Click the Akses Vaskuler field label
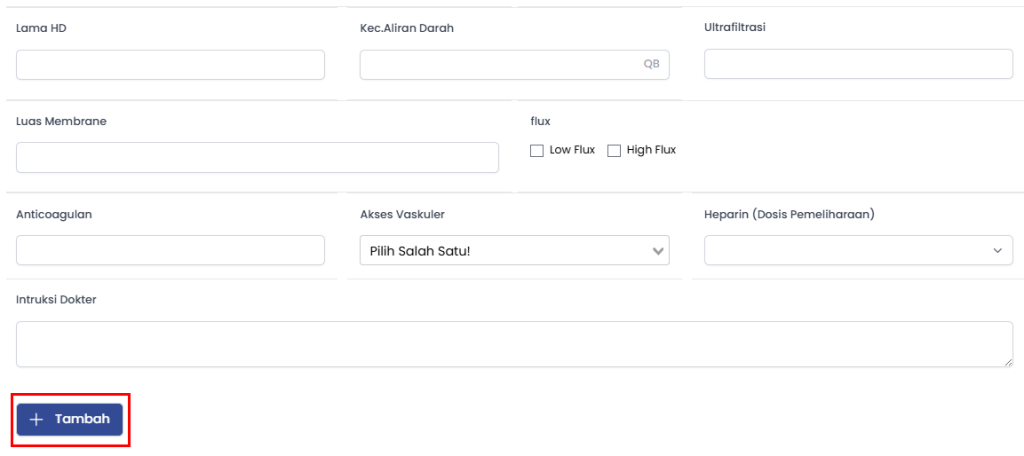The width and height of the screenshot is (1024, 456). tap(402, 214)
